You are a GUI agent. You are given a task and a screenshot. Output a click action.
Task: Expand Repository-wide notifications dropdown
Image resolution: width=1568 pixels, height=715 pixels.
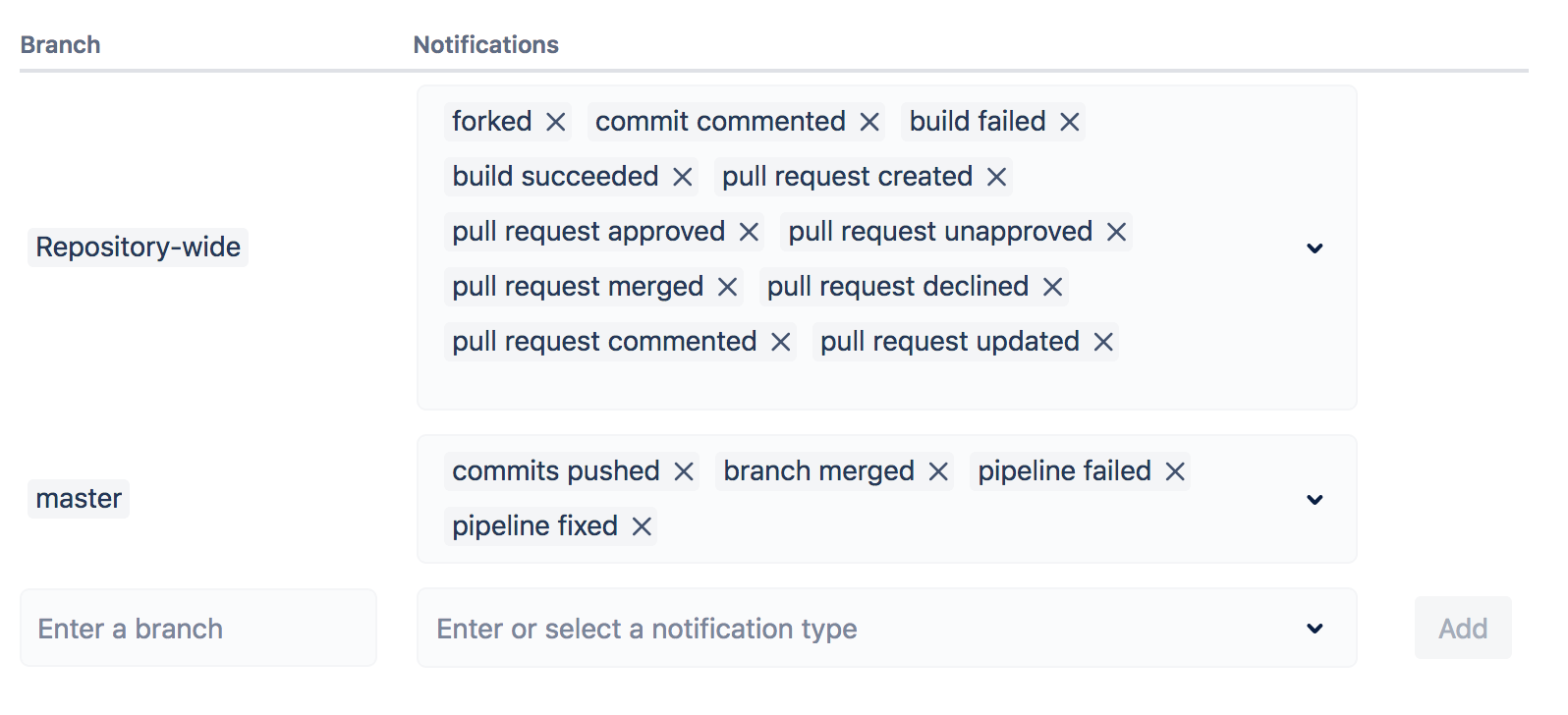click(x=1316, y=247)
